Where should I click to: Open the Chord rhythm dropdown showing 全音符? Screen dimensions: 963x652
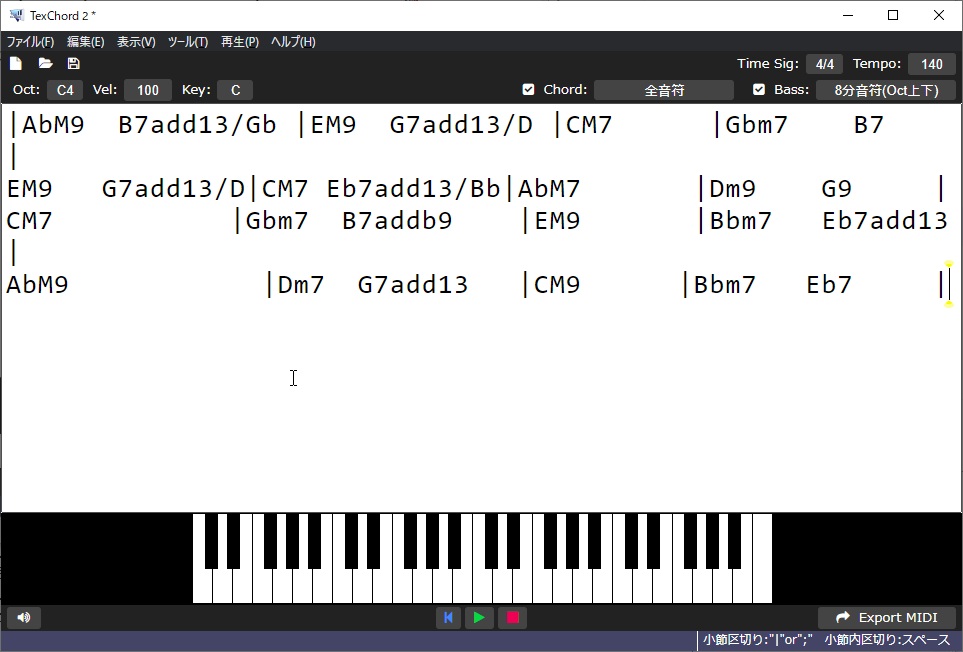(664, 90)
